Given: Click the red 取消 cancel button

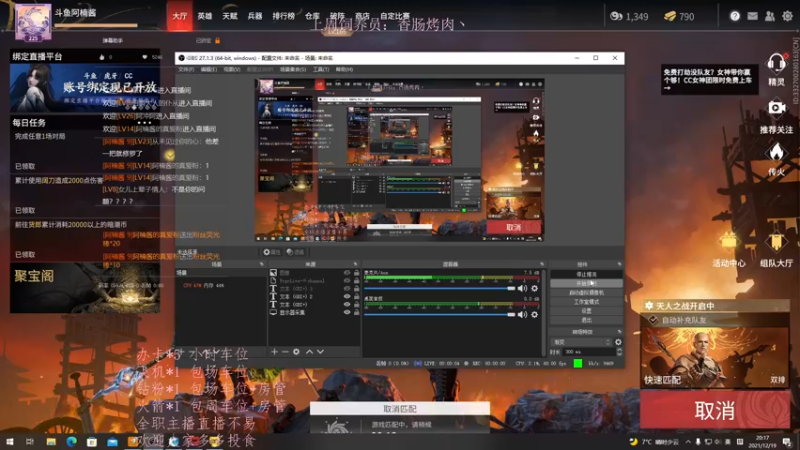Looking at the screenshot, I should click(715, 410).
